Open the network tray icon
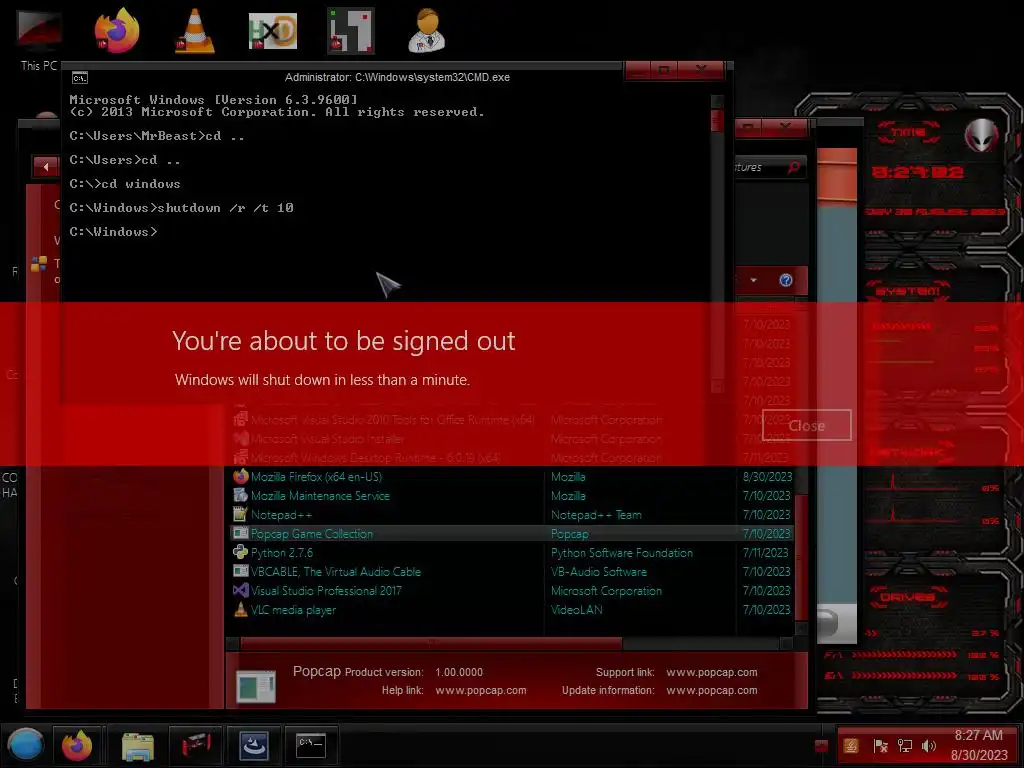The width and height of the screenshot is (1024, 768). pyautogui.click(x=904, y=745)
